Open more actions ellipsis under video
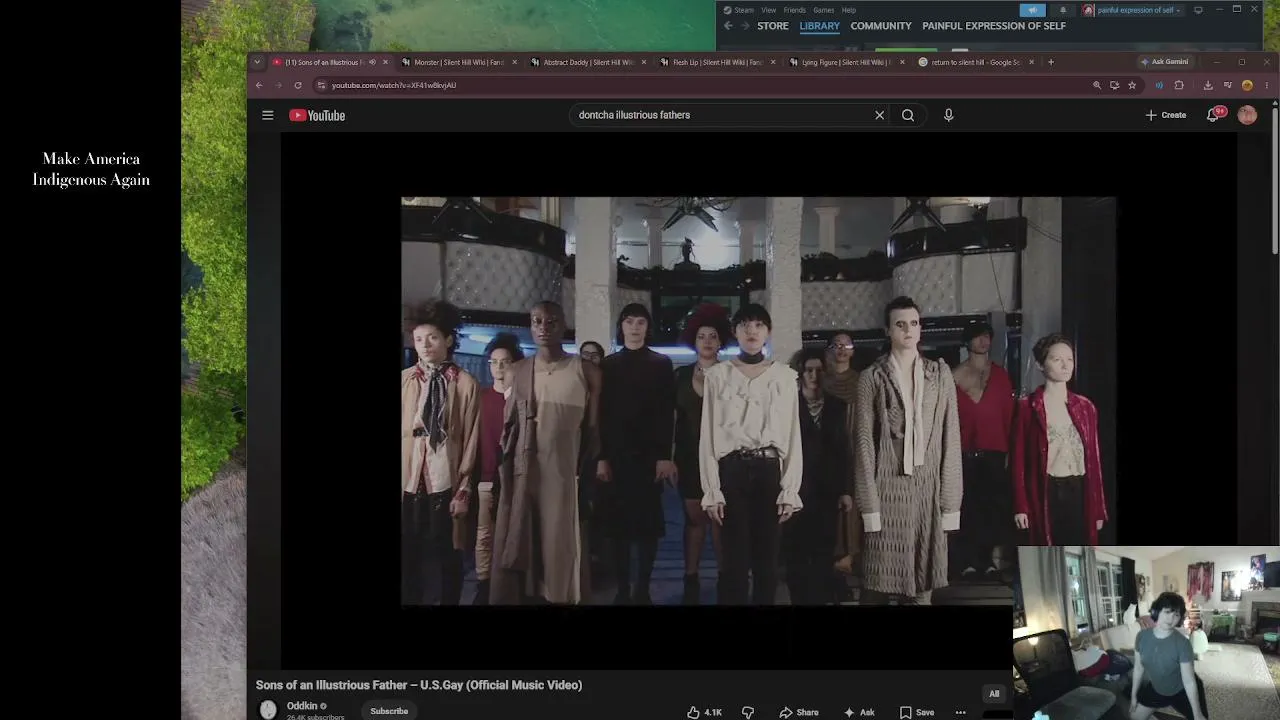This screenshot has height=720, width=1280. coord(960,712)
